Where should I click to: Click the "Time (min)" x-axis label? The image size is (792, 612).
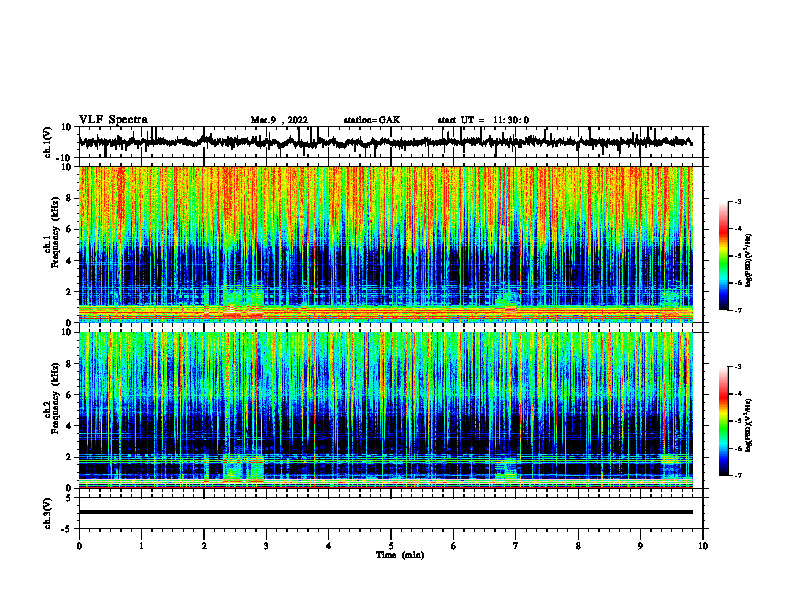pyautogui.click(x=400, y=555)
